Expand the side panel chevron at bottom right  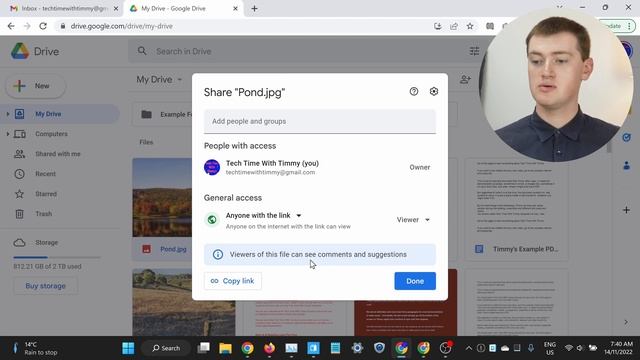click(x=626, y=322)
